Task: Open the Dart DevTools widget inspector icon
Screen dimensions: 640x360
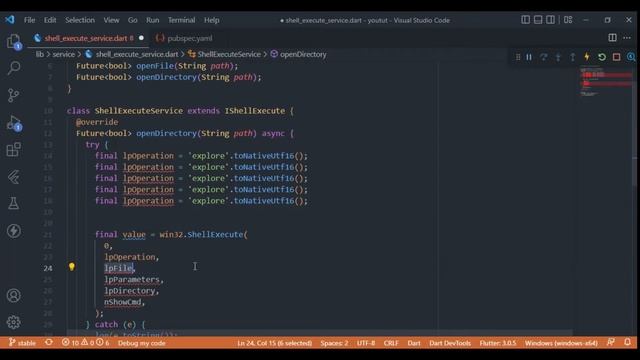Action: 631,57
